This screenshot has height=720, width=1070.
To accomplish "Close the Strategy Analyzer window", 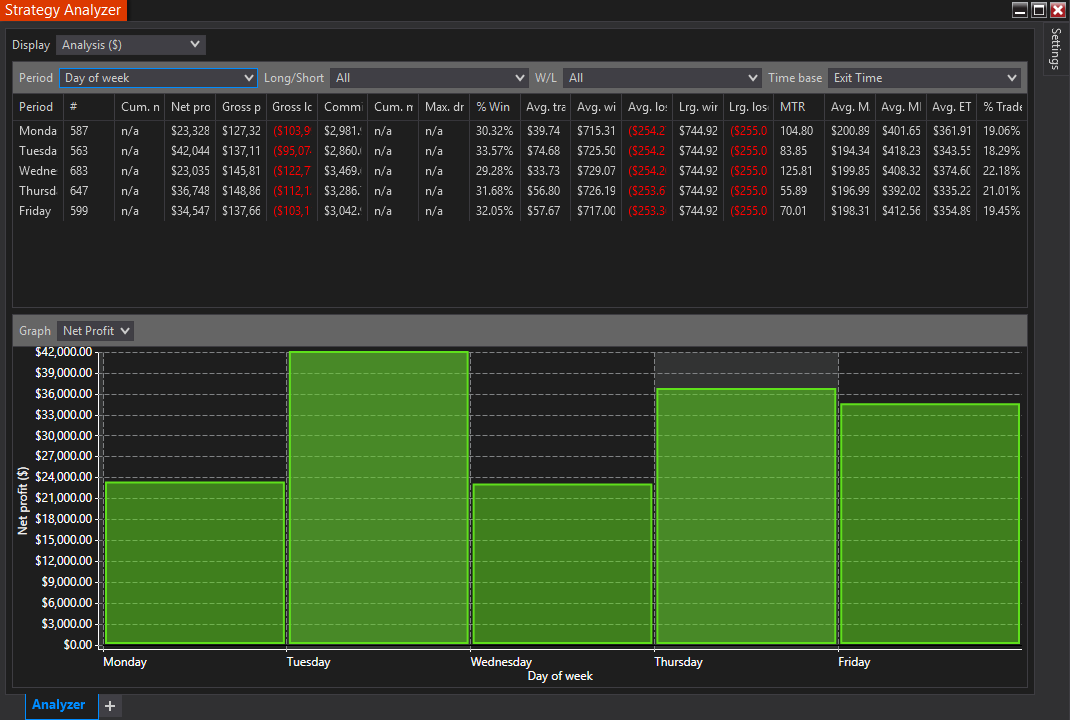I will [x=1058, y=10].
